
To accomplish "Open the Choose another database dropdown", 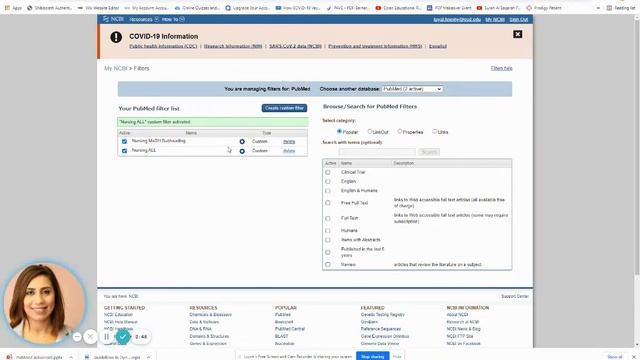I will coord(412,89).
